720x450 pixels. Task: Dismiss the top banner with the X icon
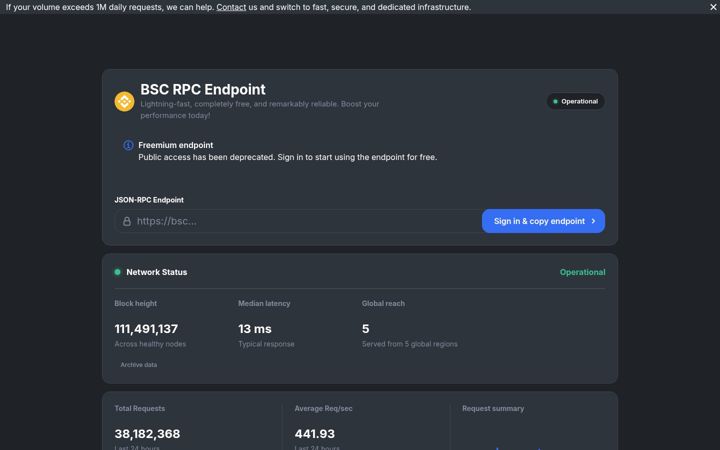coord(713,7)
